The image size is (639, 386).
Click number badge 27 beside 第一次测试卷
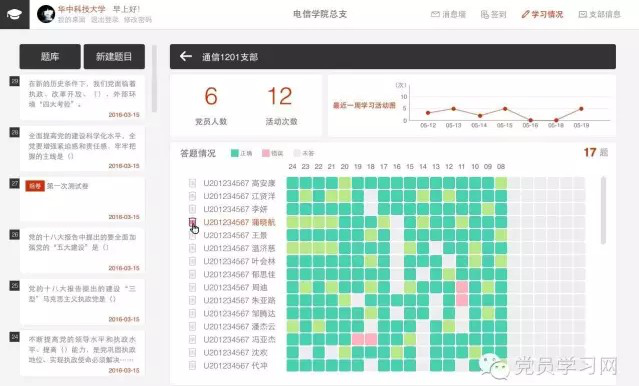15,183
